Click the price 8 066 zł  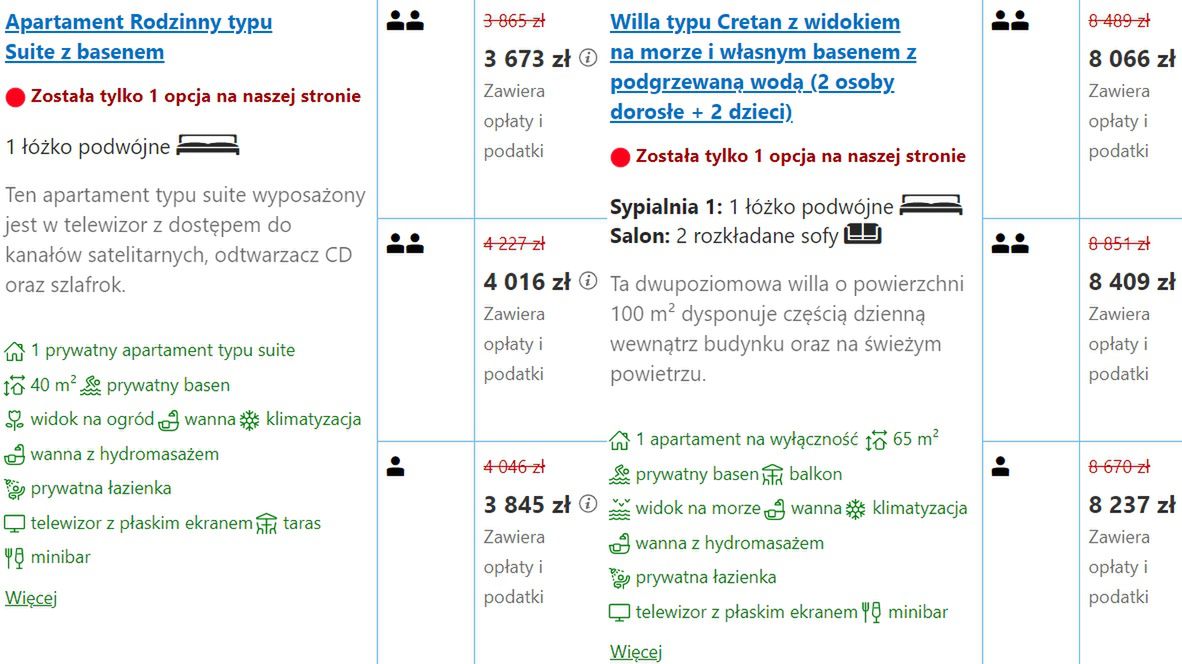1132,59
